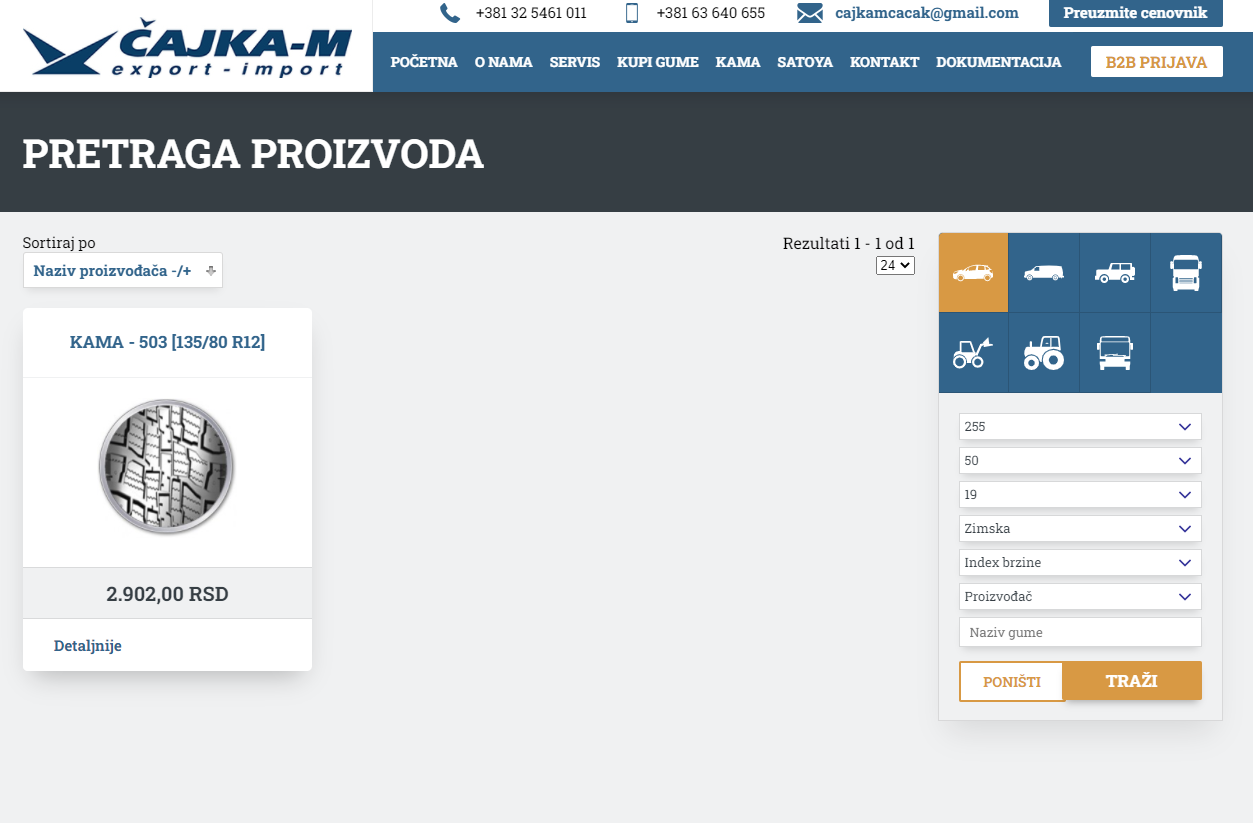Open the DOKUMENTACIJA menu item

998,62
